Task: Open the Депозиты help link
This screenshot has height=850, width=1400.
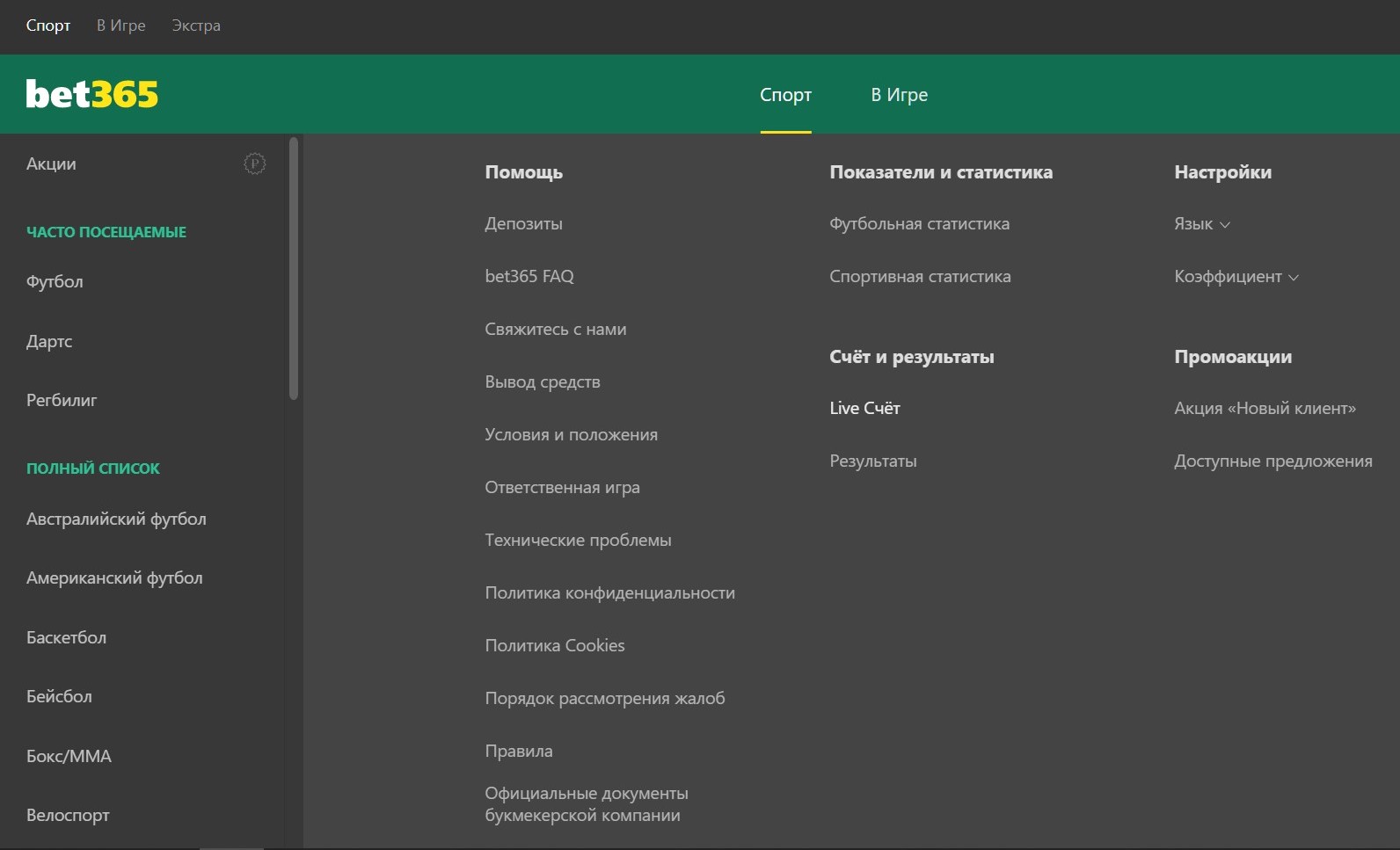Action: coord(523,224)
